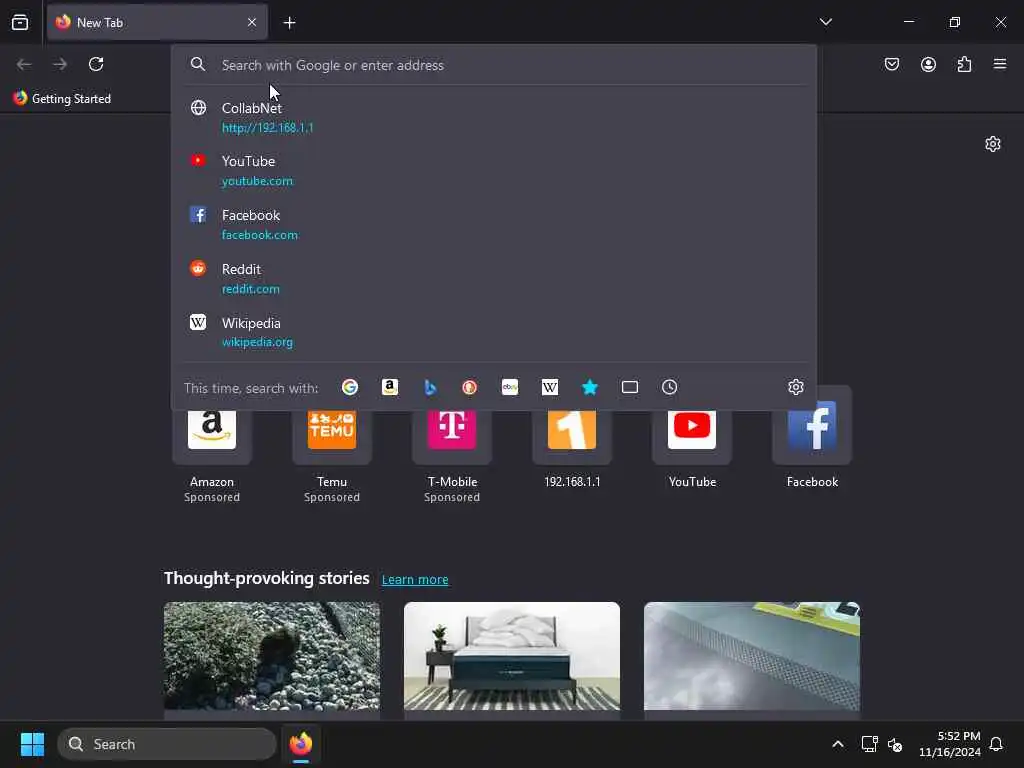Open Save to Pocket icon
This screenshot has width=1024, height=768.
(x=892, y=64)
